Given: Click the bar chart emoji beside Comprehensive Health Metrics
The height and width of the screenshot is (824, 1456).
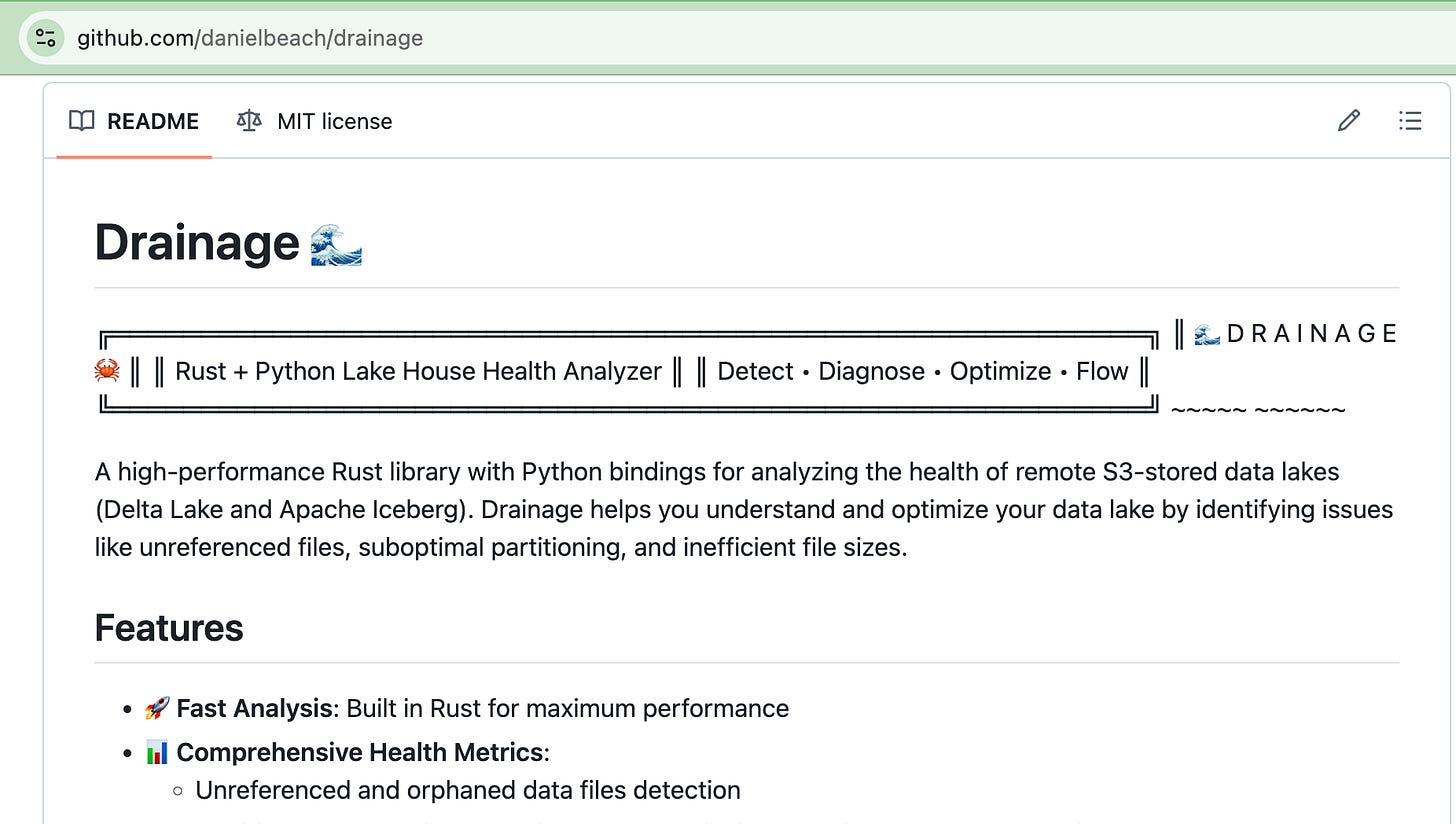Looking at the screenshot, I should (157, 752).
